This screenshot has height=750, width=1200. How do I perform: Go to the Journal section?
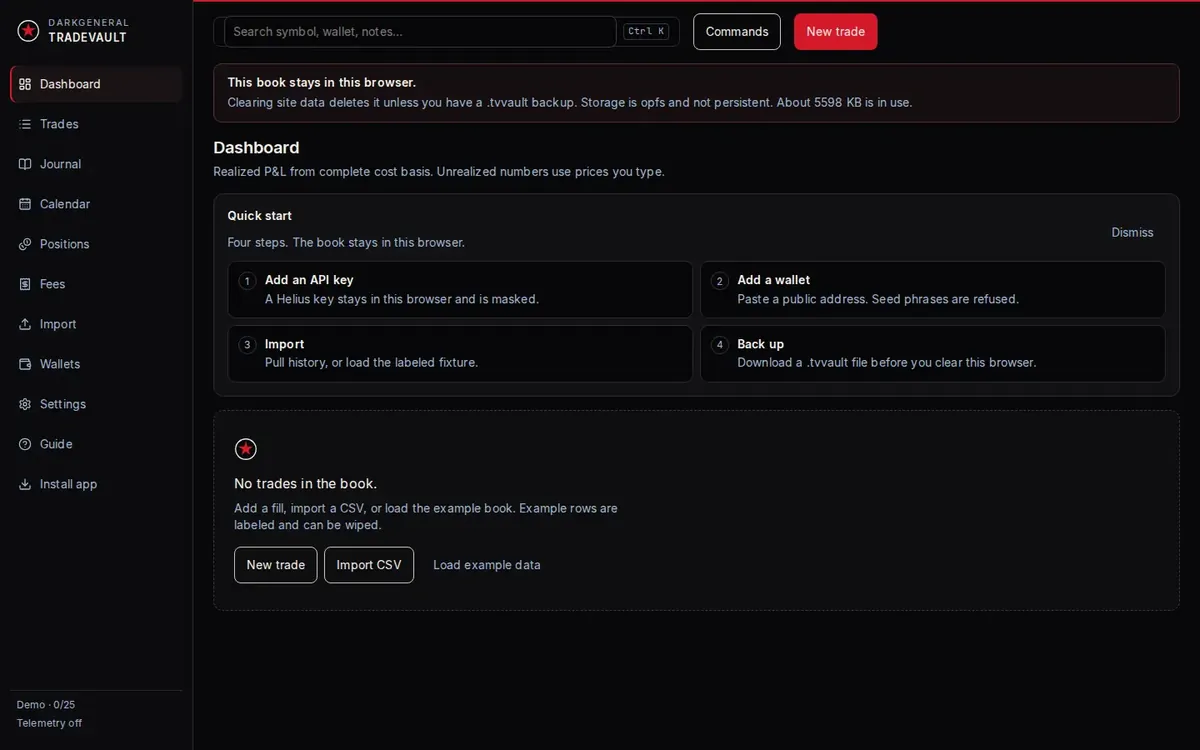pos(96,164)
